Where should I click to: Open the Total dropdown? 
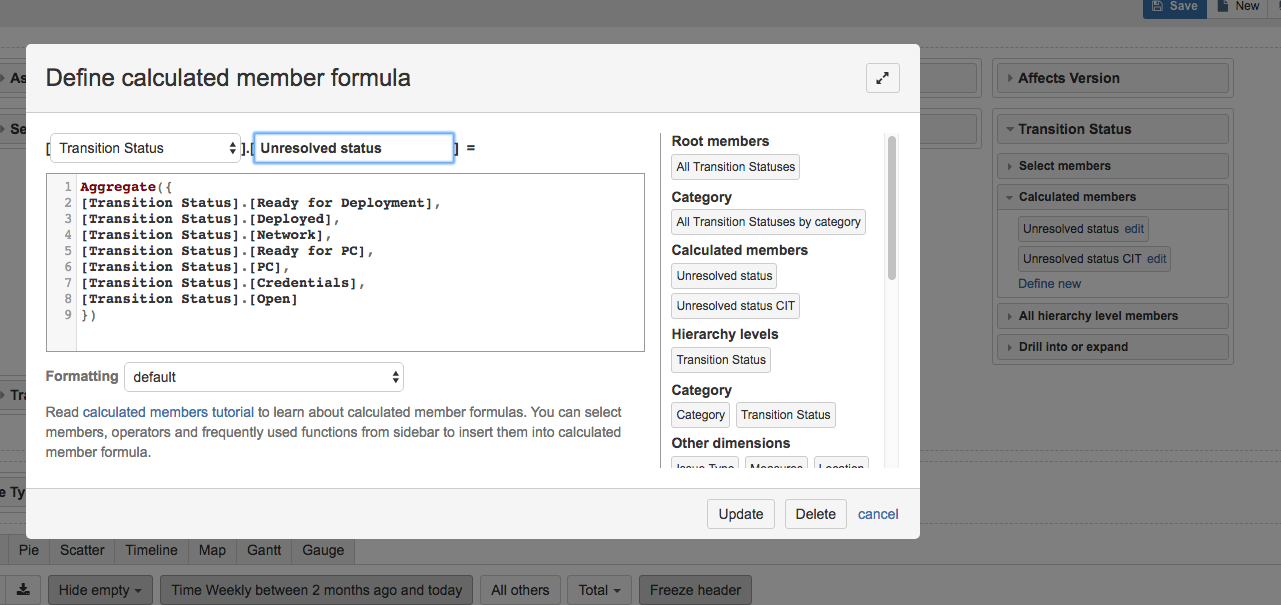point(598,589)
